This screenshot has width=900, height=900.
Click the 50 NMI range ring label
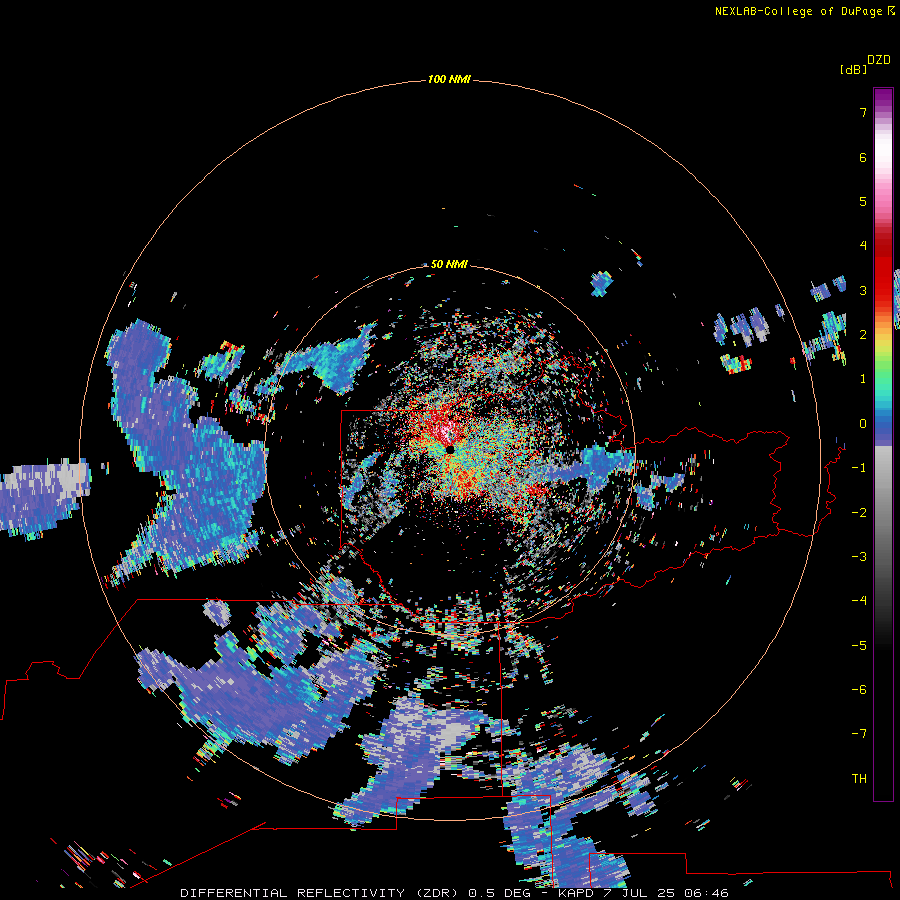point(449,264)
